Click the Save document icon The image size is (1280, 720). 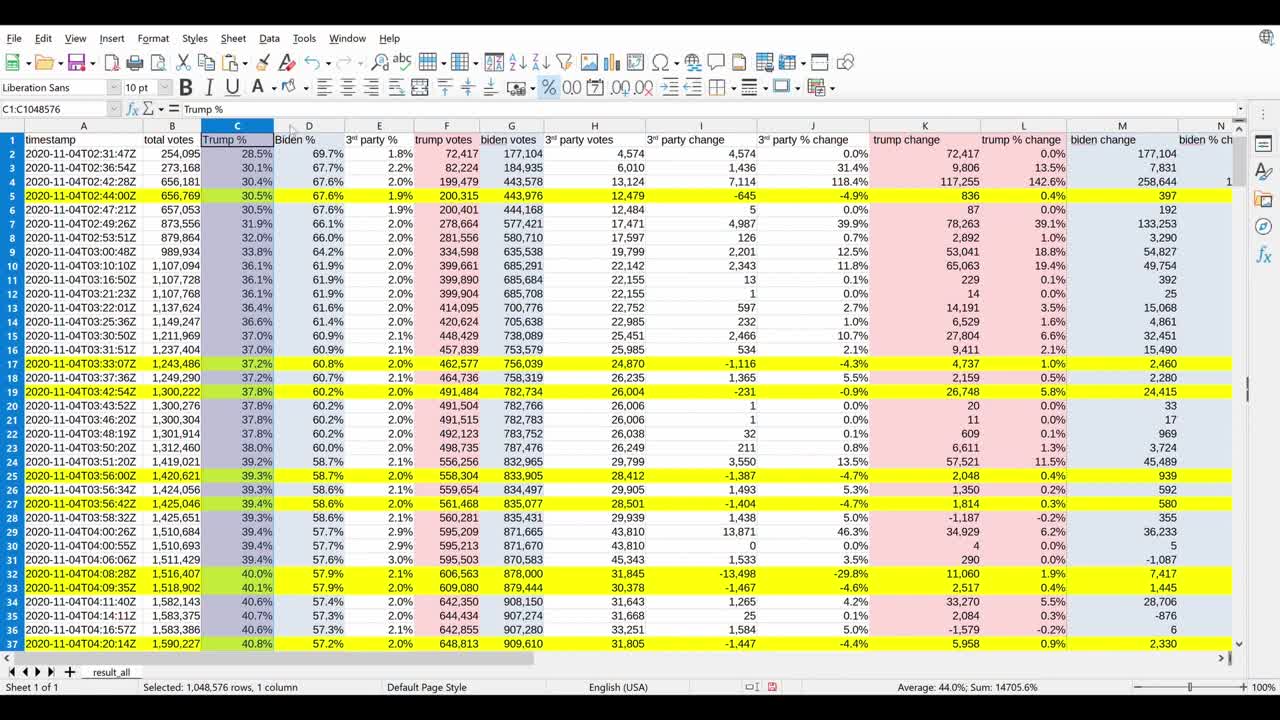point(76,63)
